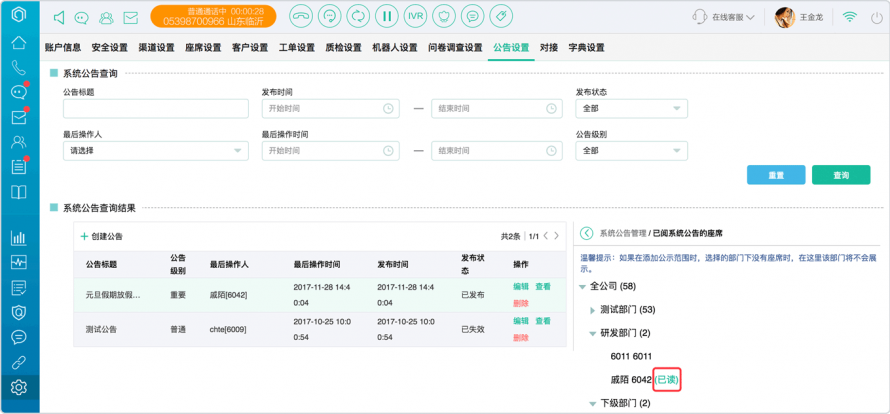This screenshot has height=414, width=890.
Task: Collapse the 全公司 (58) tree node
Action: click(x=582, y=287)
